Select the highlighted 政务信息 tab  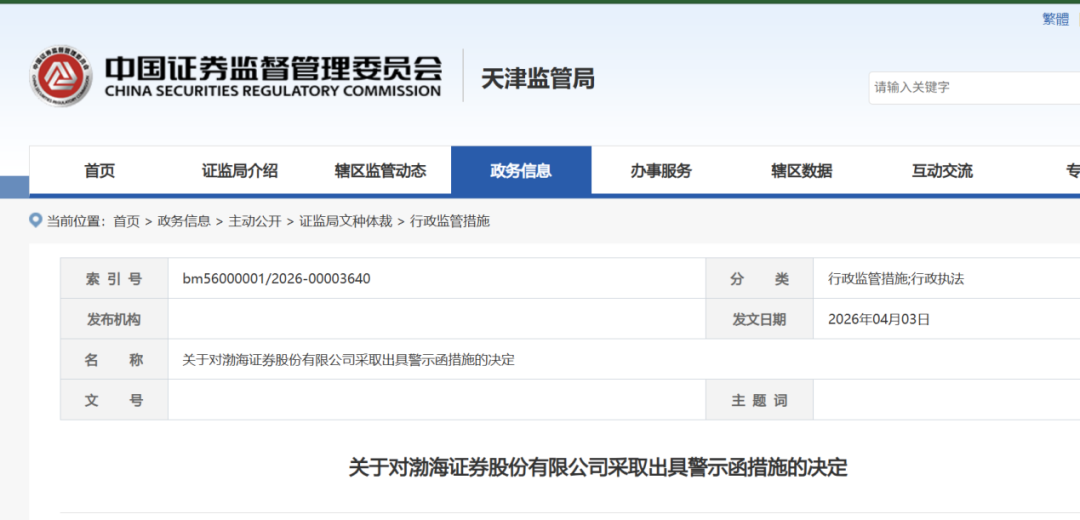521,171
